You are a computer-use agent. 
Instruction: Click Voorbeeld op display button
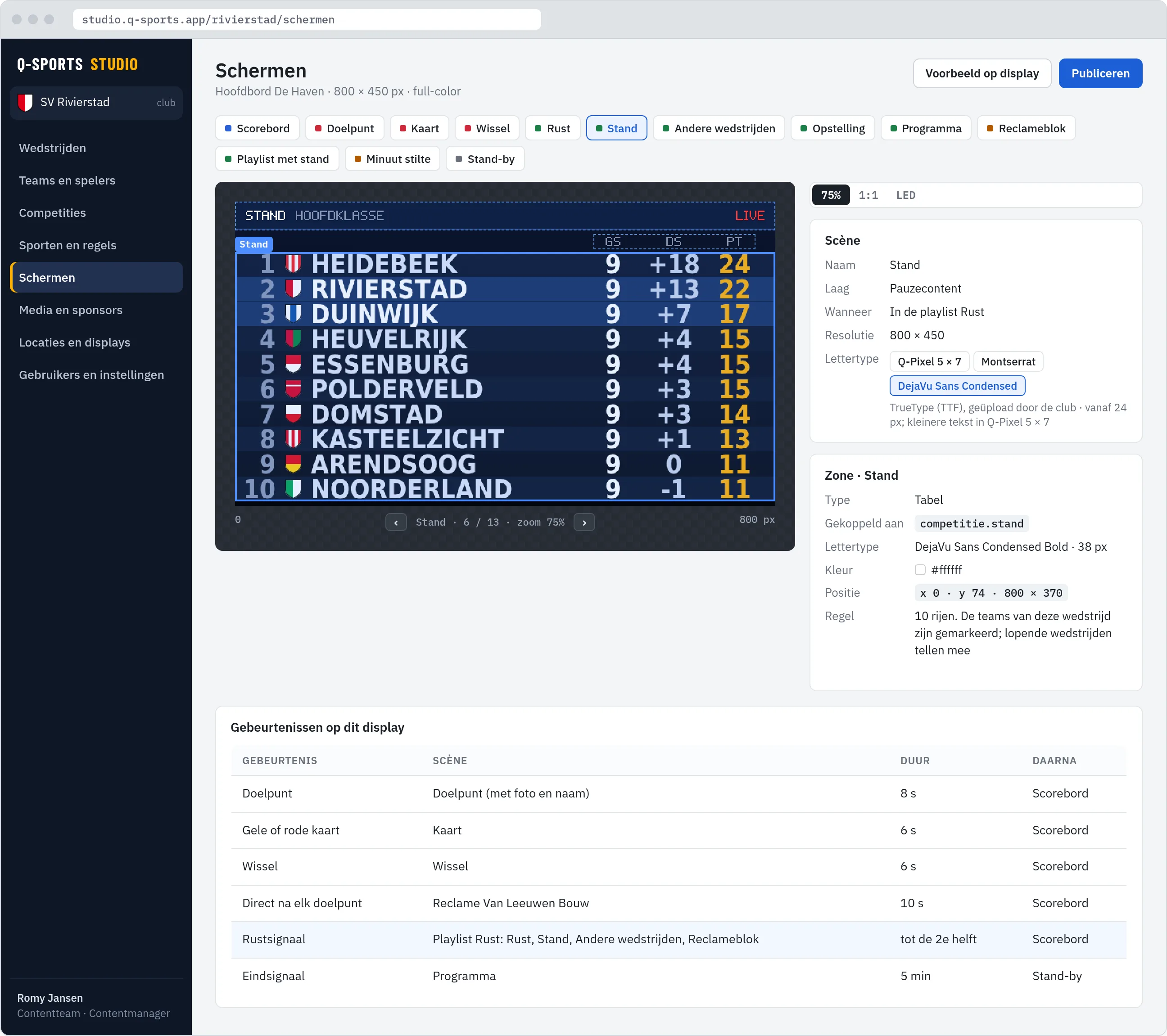(982, 74)
